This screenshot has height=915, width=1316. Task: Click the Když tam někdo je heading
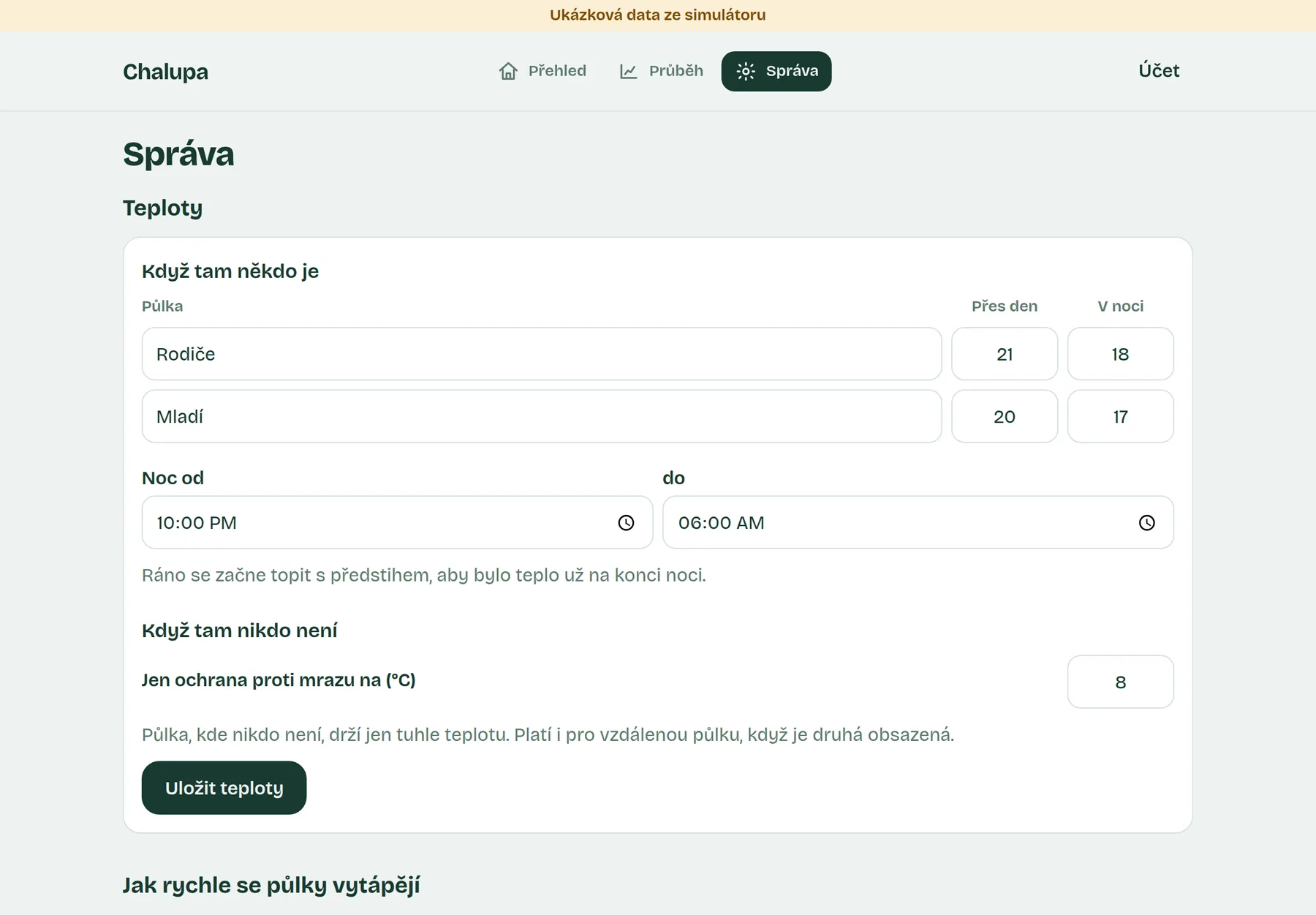click(230, 271)
